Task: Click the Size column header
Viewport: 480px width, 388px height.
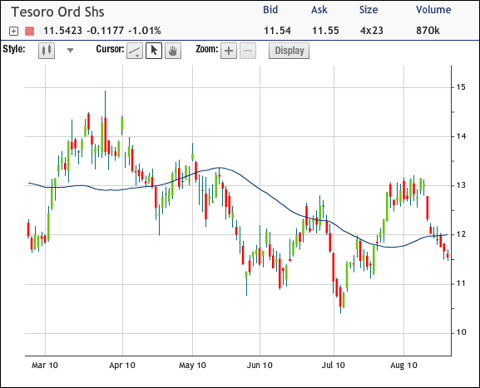Action: pos(369,10)
